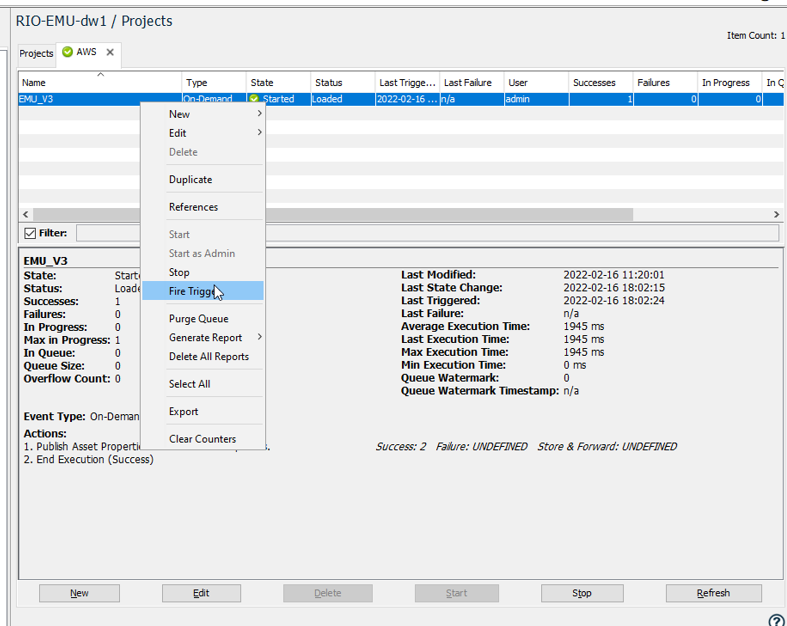The height and width of the screenshot is (626, 787).
Task: Sort by Last Triggered column header
Action: click(x=407, y=82)
